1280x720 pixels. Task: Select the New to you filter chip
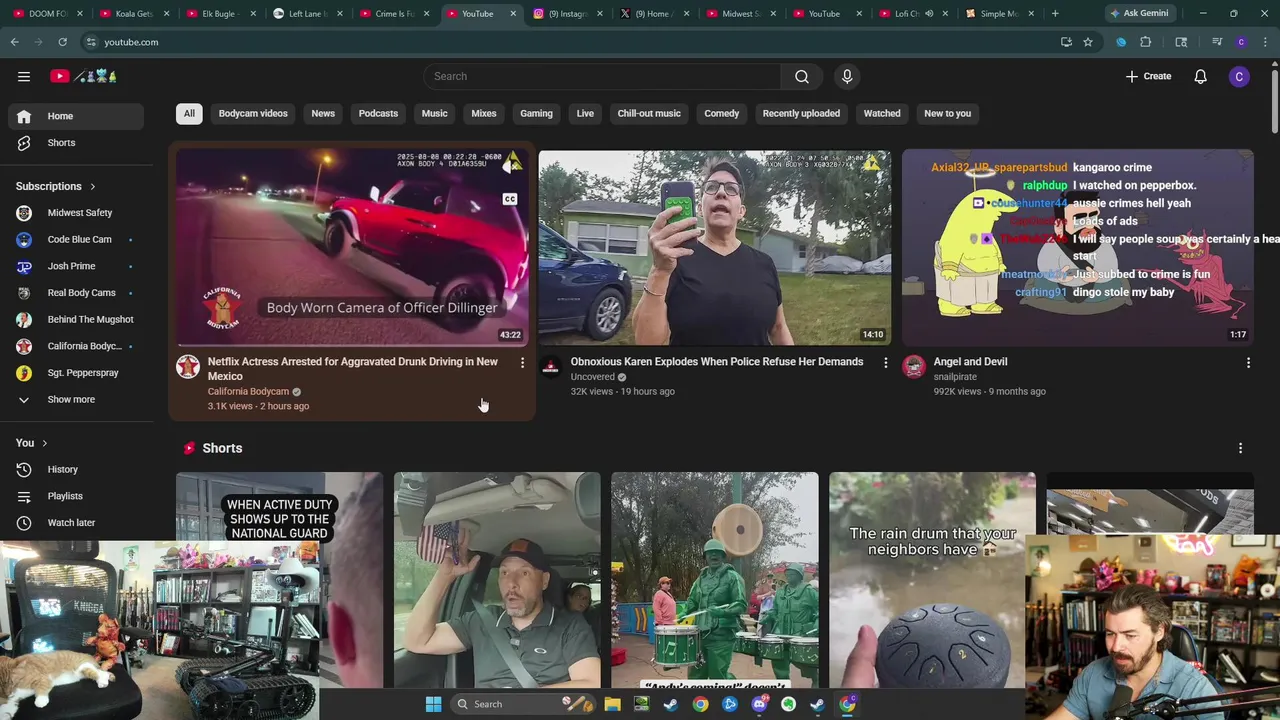tap(947, 113)
